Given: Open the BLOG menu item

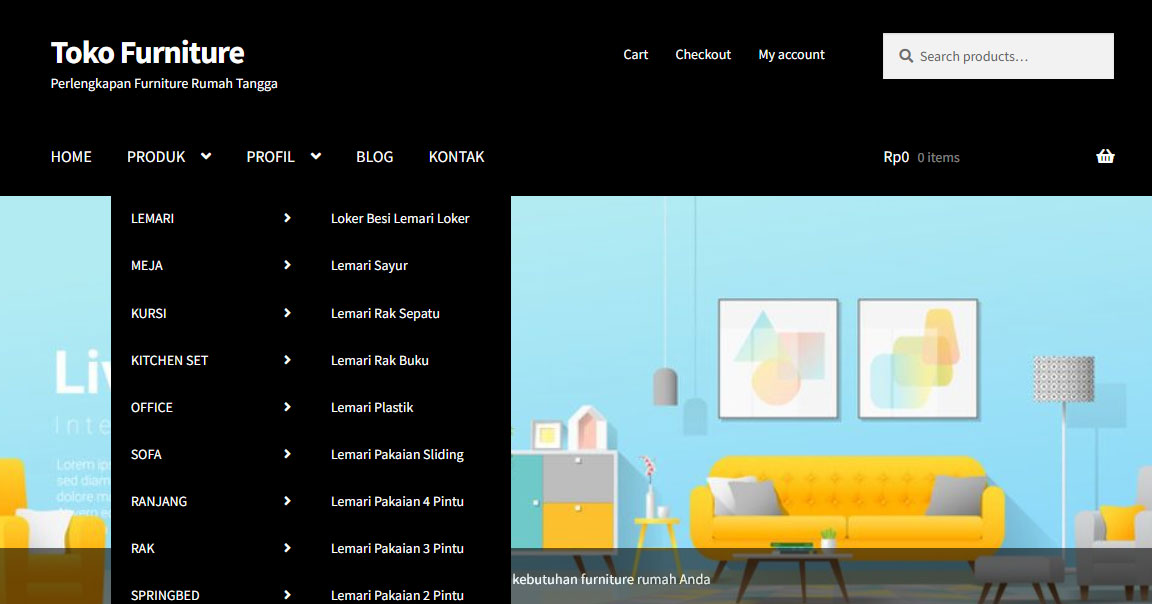Looking at the screenshot, I should (x=375, y=156).
